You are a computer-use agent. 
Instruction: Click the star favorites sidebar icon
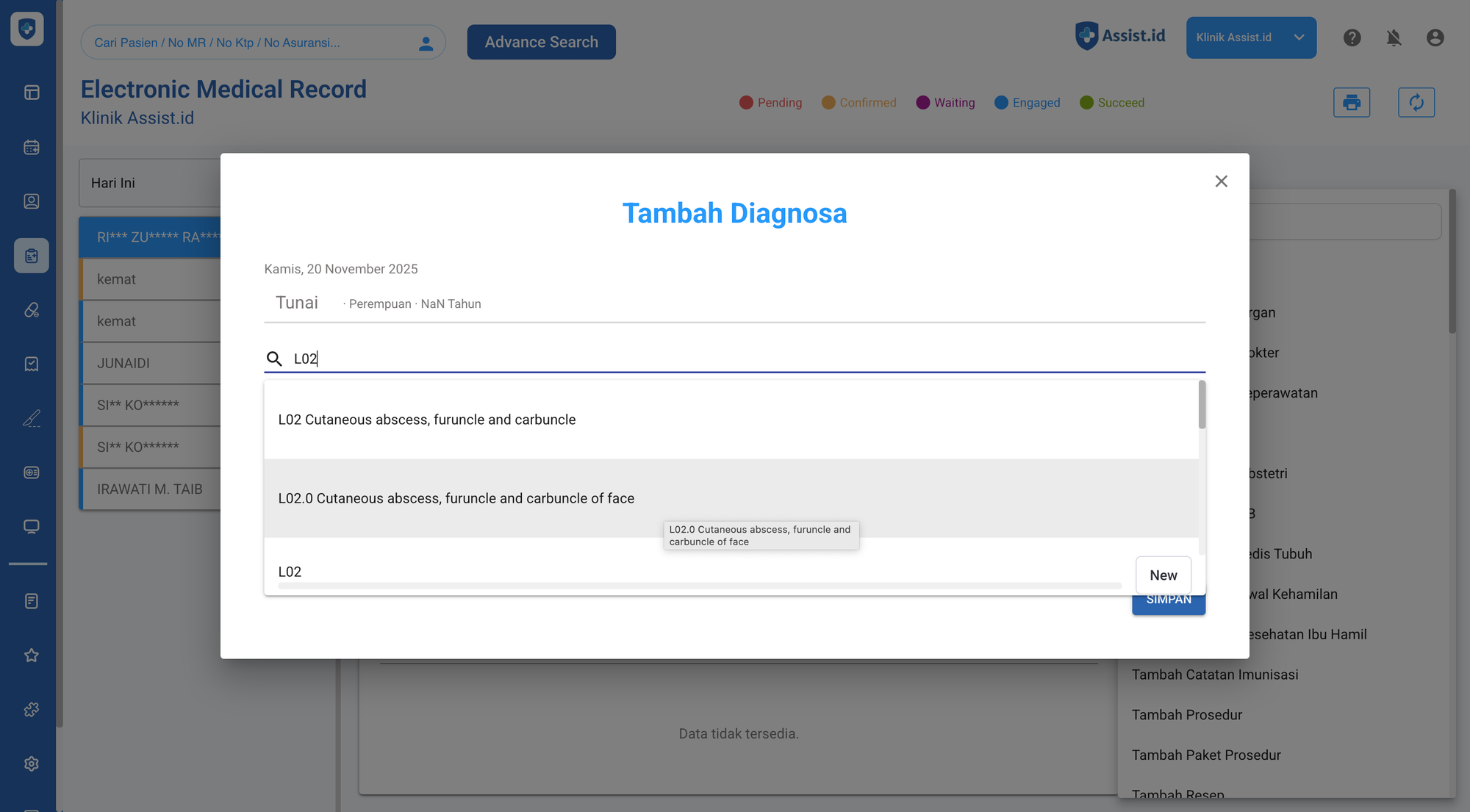point(31,655)
